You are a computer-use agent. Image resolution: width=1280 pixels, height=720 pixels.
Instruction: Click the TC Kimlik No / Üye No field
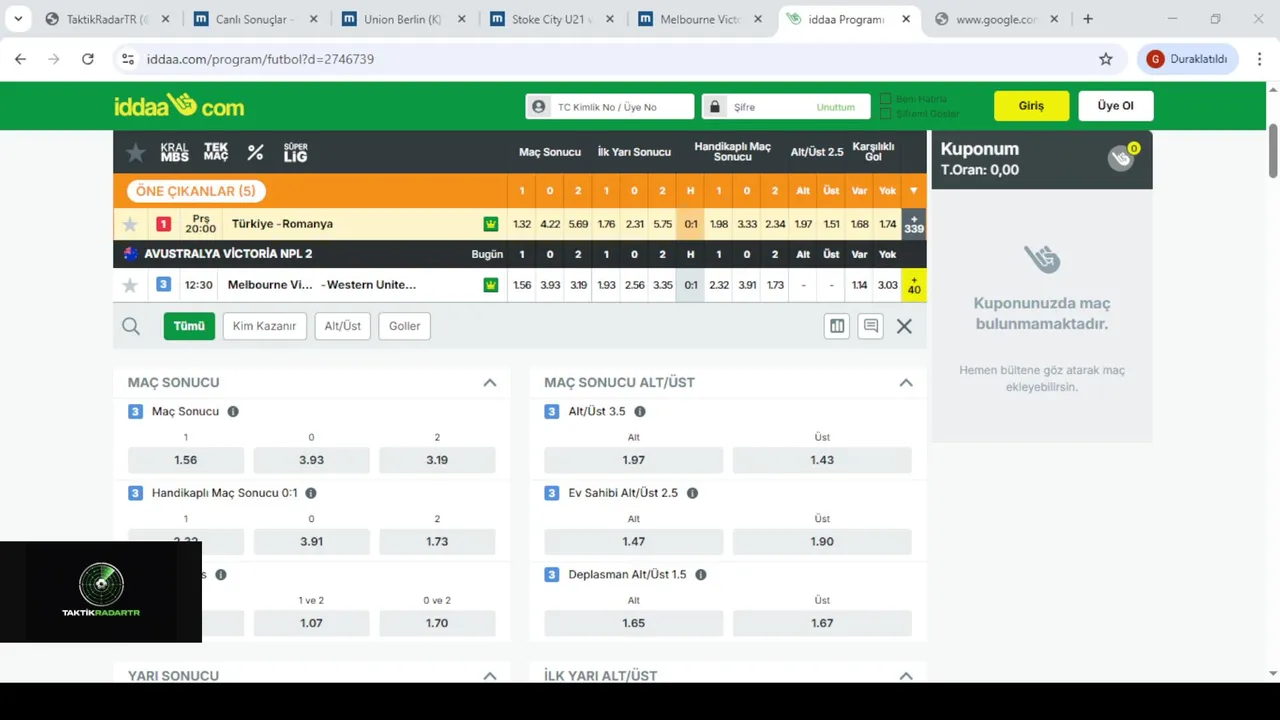[x=610, y=106]
